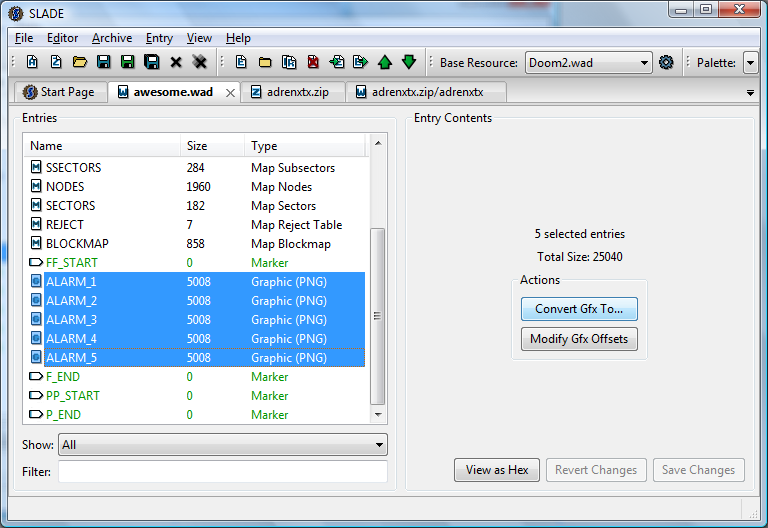Create a new ZIP archive
The width and height of the screenshot is (768, 528).
(x=56, y=62)
